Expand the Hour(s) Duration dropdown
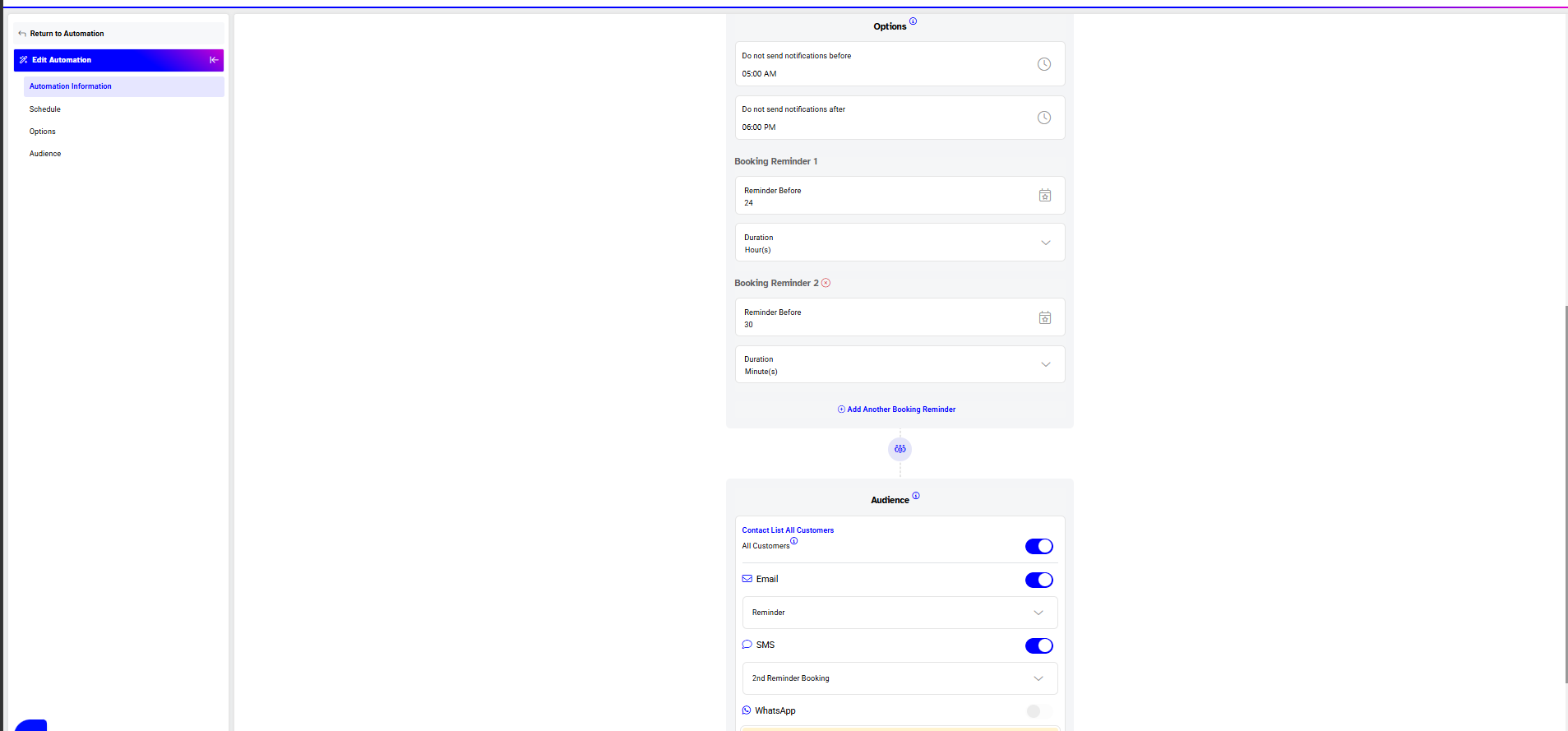The height and width of the screenshot is (731, 1568). point(900,243)
